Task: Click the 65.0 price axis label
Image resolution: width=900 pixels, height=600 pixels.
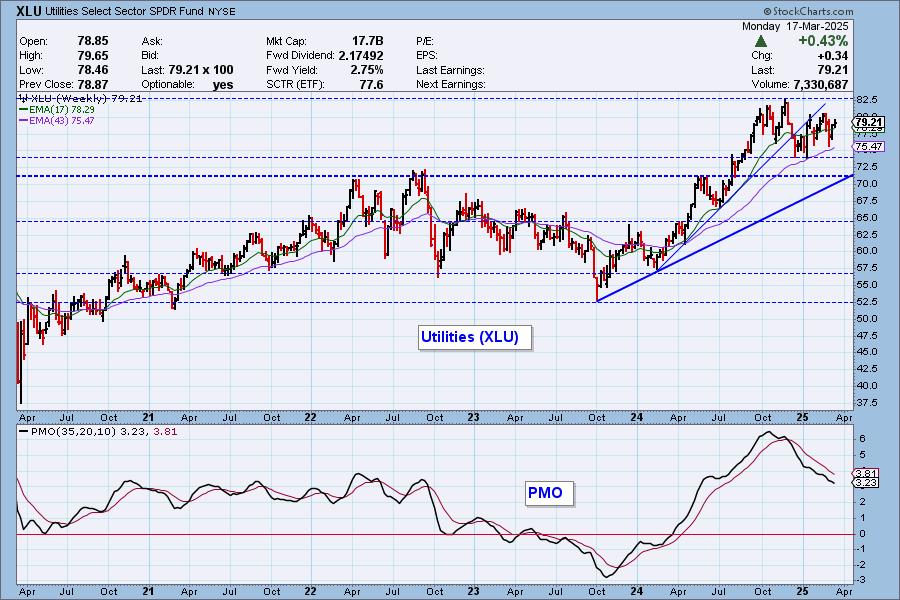Action: point(866,218)
